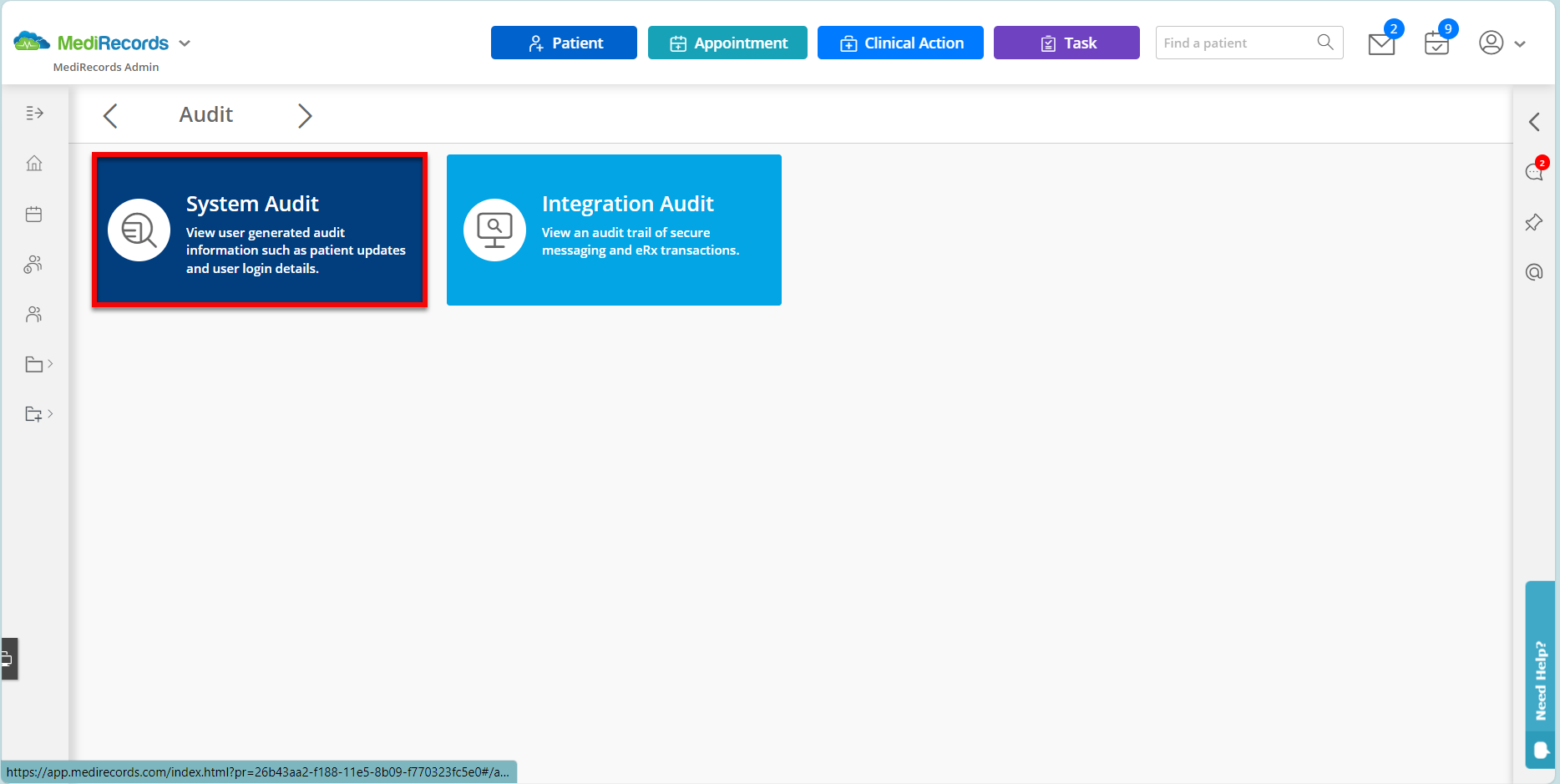Screen dimensions: 1560x784
Task: Collapse the right sidebar using the chevron
Action: 1534,122
